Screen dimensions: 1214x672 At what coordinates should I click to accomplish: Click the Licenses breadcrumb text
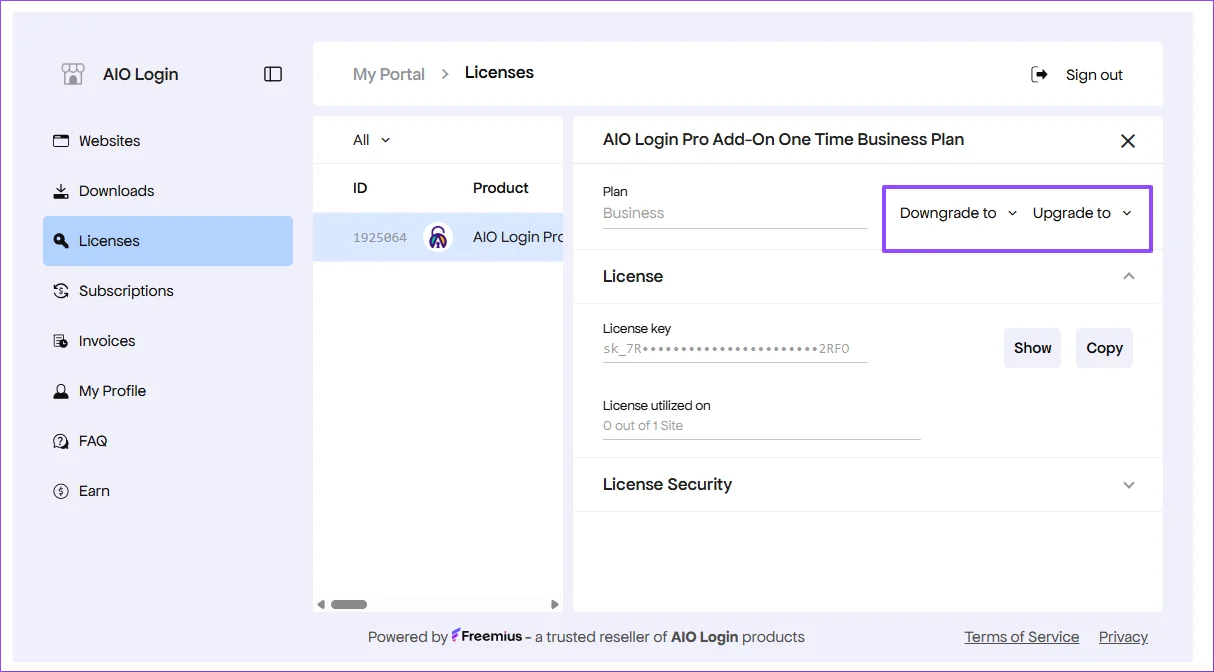coord(499,73)
